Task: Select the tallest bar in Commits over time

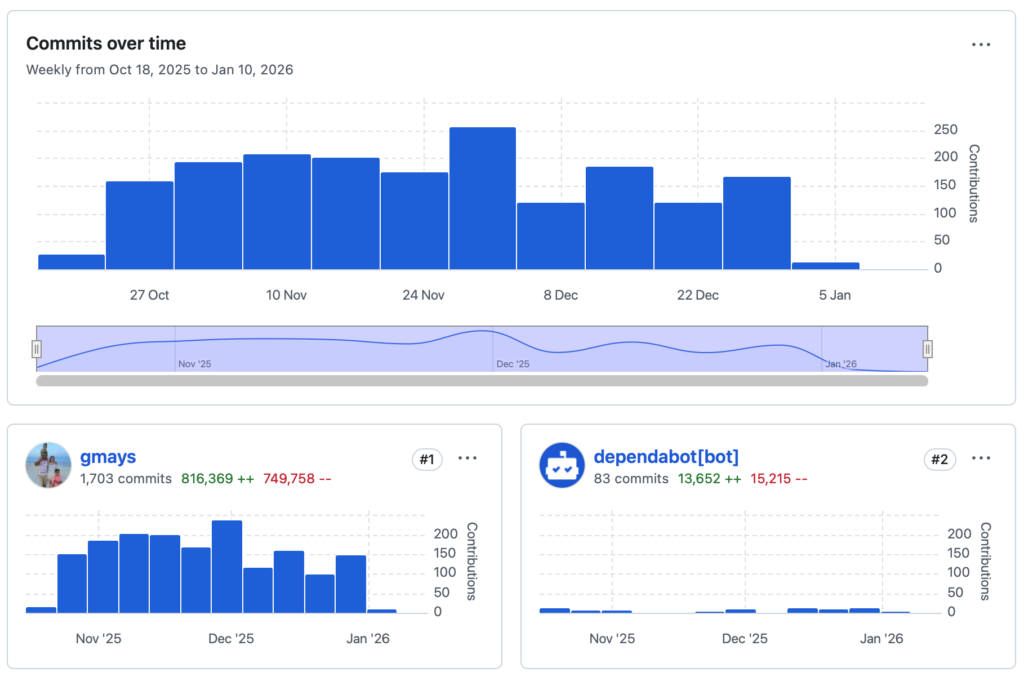Action: (x=482, y=198)
